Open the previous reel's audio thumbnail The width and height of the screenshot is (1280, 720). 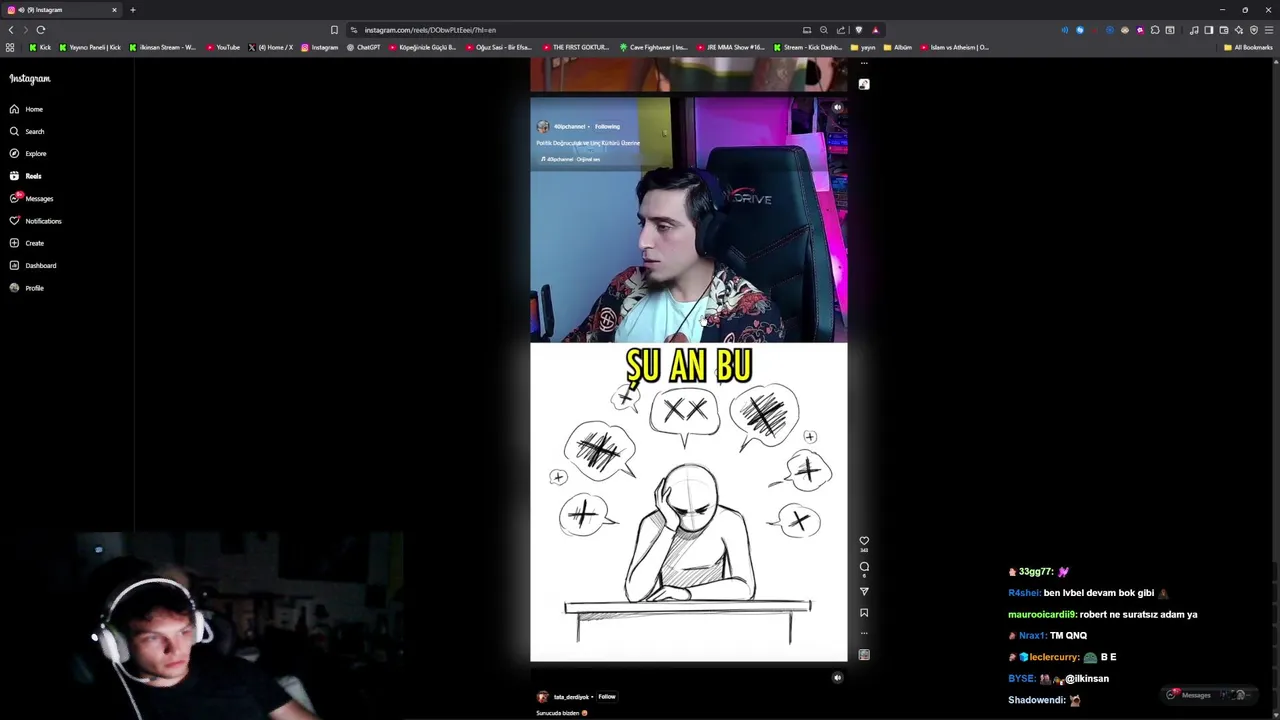(x=864, y=84)
